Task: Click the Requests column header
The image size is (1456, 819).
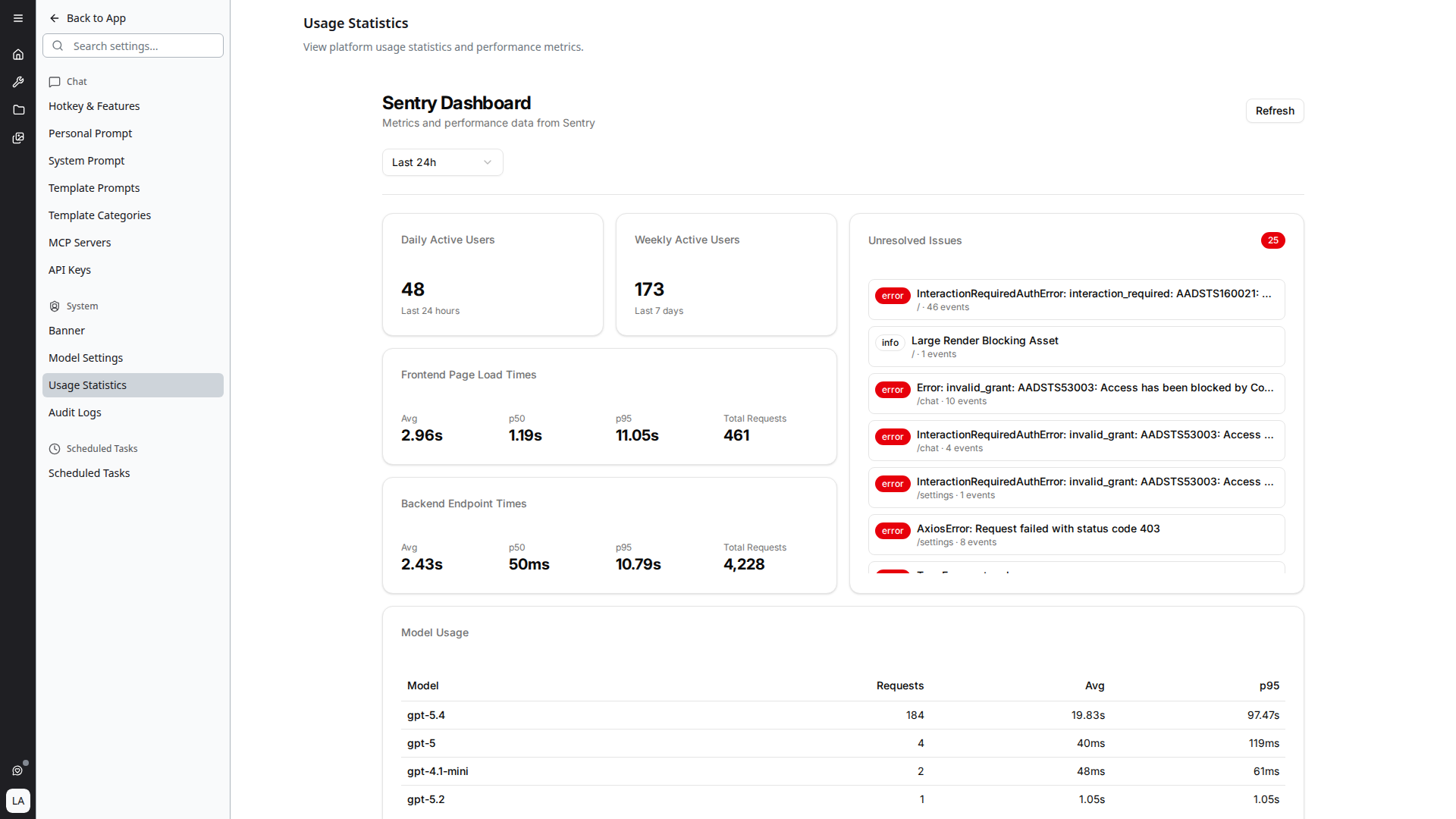Action: point(900,686)
